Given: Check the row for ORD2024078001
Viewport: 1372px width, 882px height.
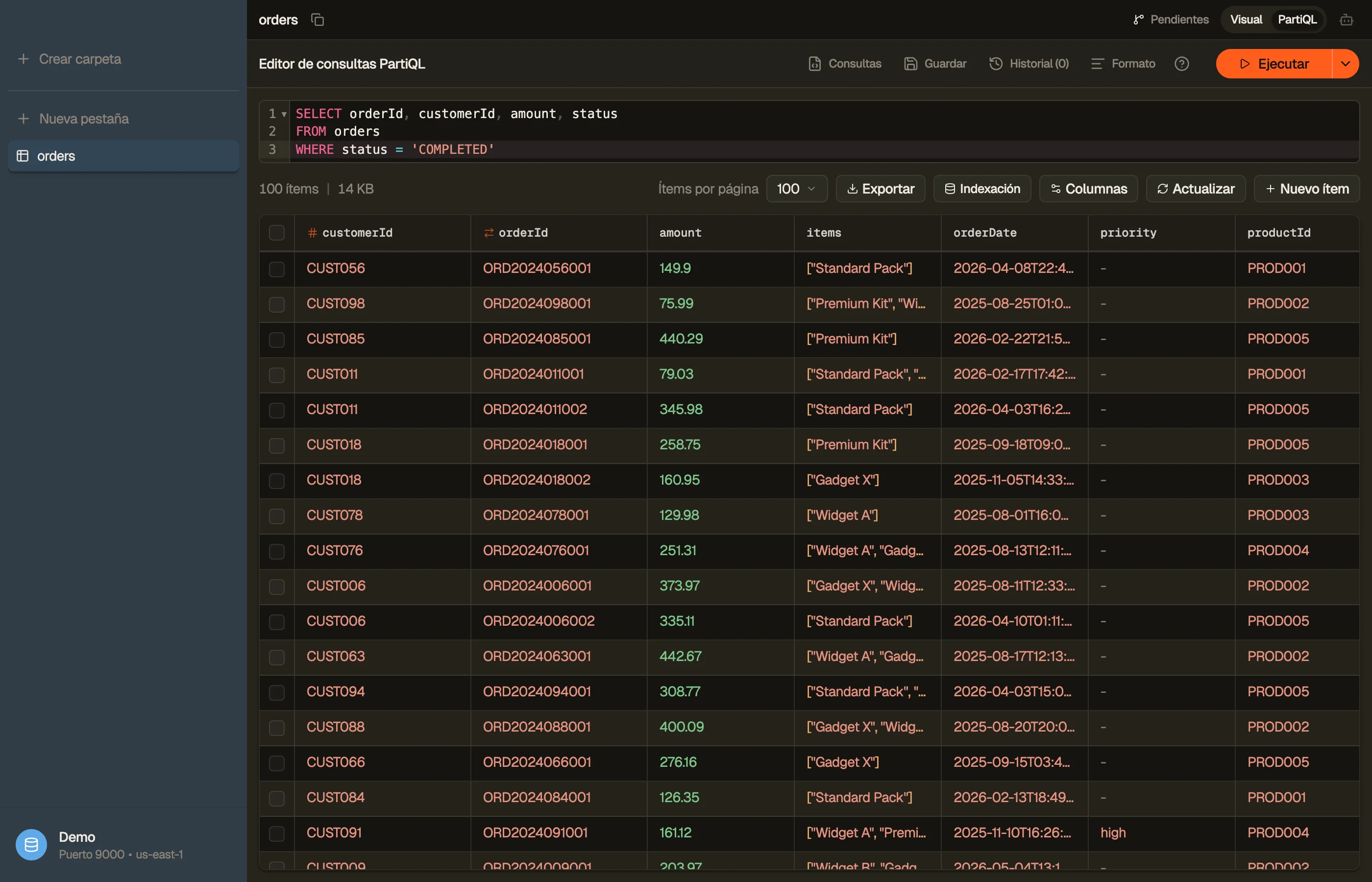Looking at the screenshot, I should click(276, 515).
